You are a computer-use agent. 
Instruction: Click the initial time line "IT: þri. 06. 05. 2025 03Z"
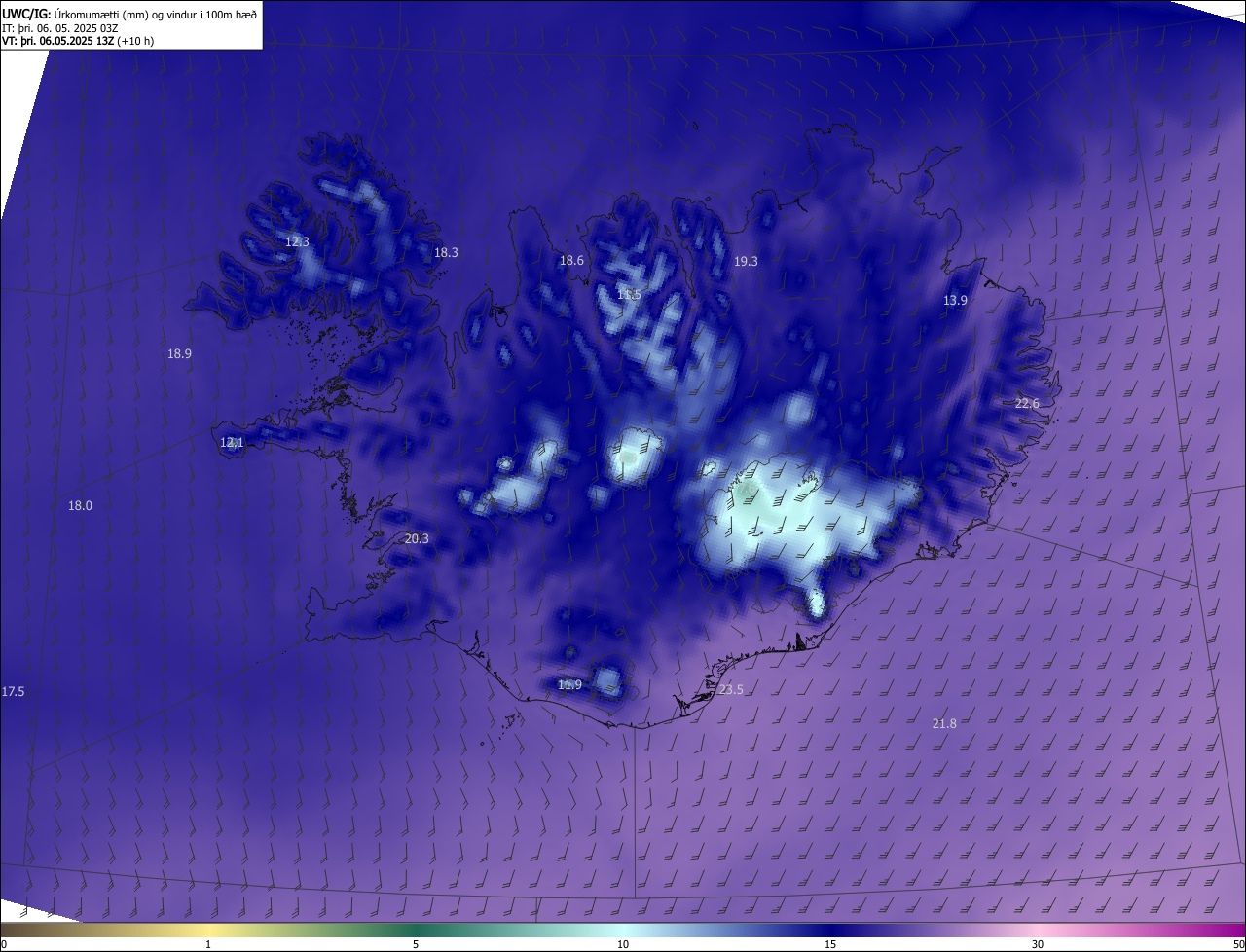click(59, 27)
